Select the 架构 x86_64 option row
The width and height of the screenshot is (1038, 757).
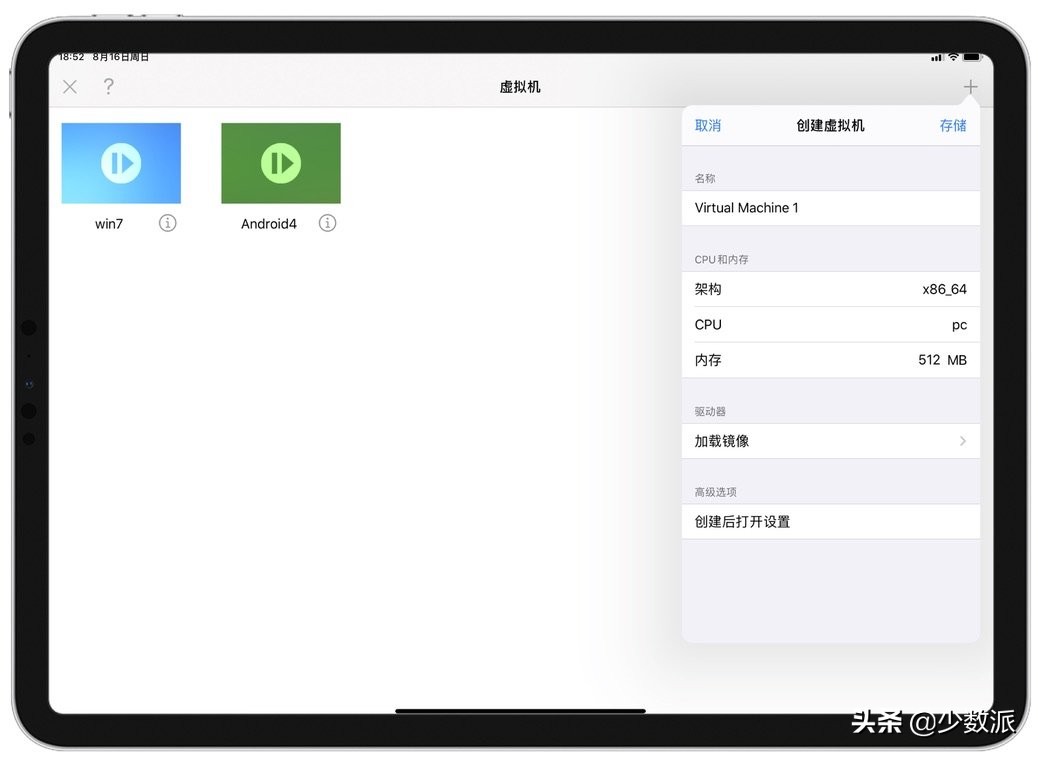click(x=832, y=289)
